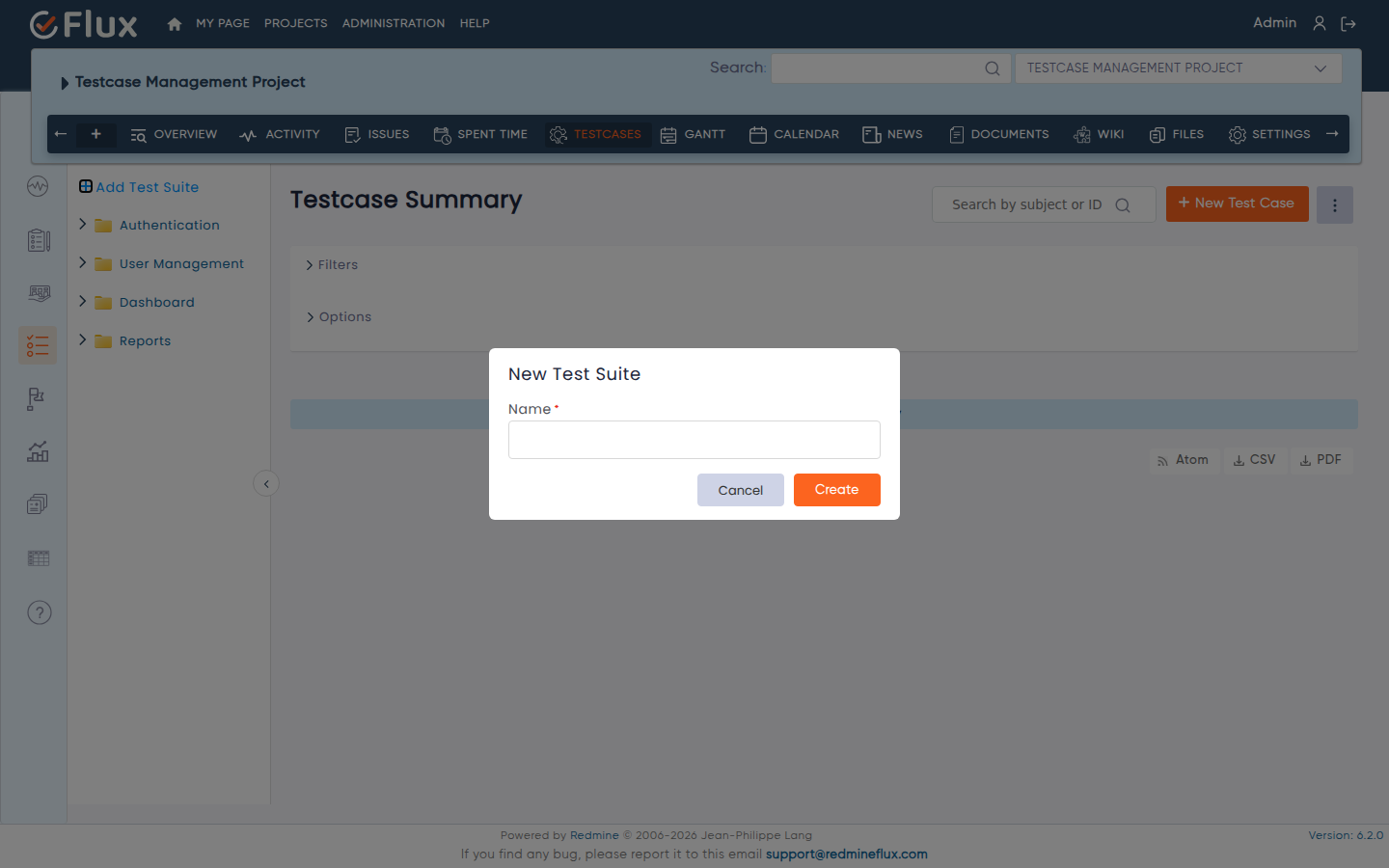Focus the Search by subject or ID field
Viewport: 1389px width, 868px height.
pos(1044,204)
